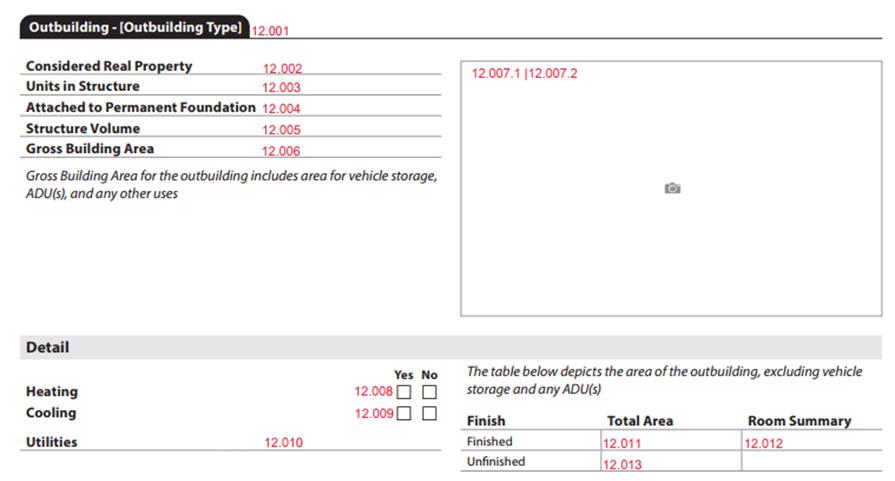
Task: Click the Finished row label
Action: pyautogui.click(x=489, y=441)
